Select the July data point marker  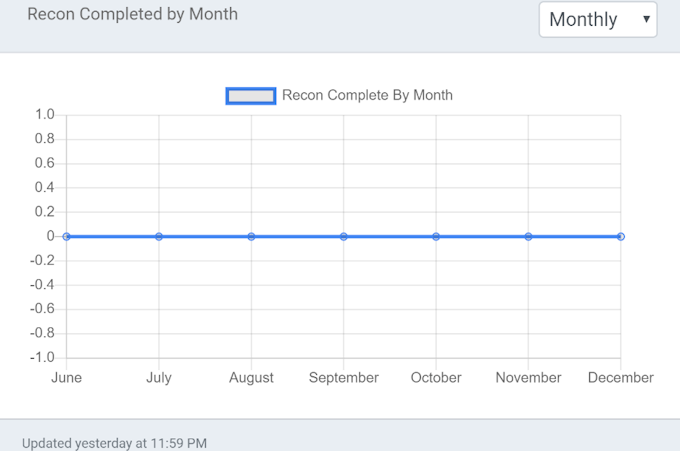click(x=159, y=237)
